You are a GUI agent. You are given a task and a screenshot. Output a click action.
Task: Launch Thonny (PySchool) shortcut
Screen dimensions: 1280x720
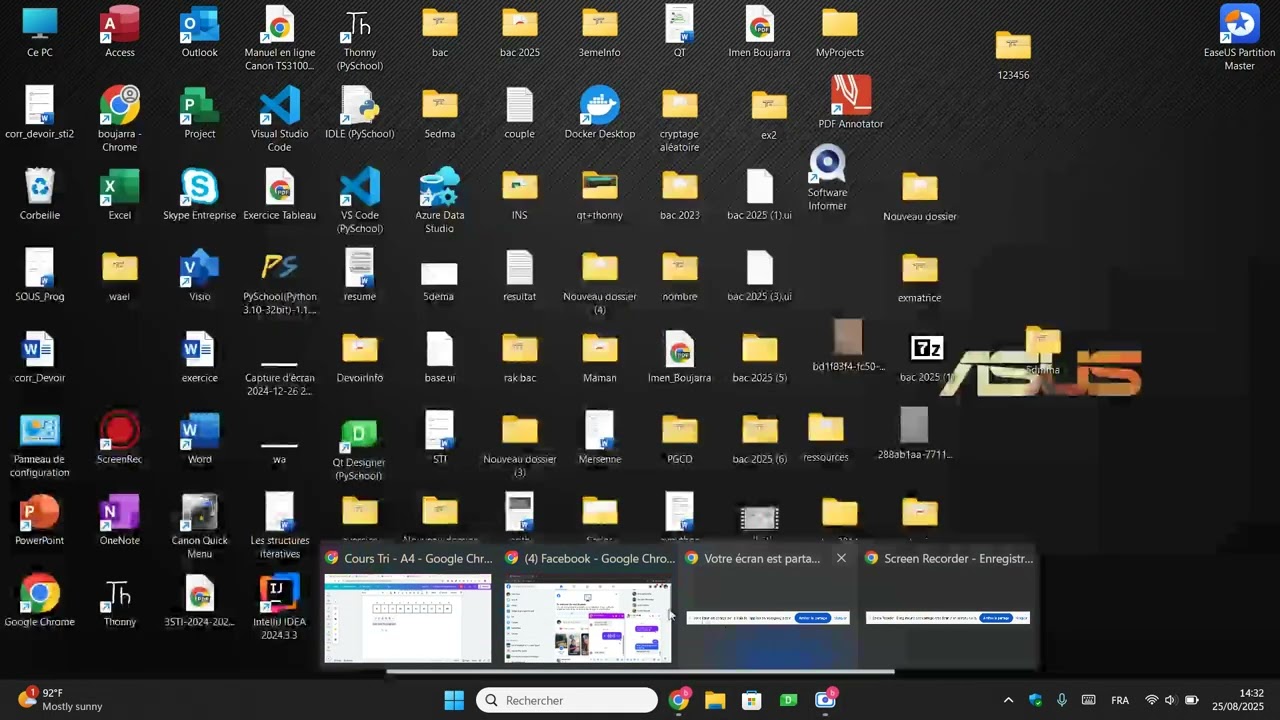[360, 38]
